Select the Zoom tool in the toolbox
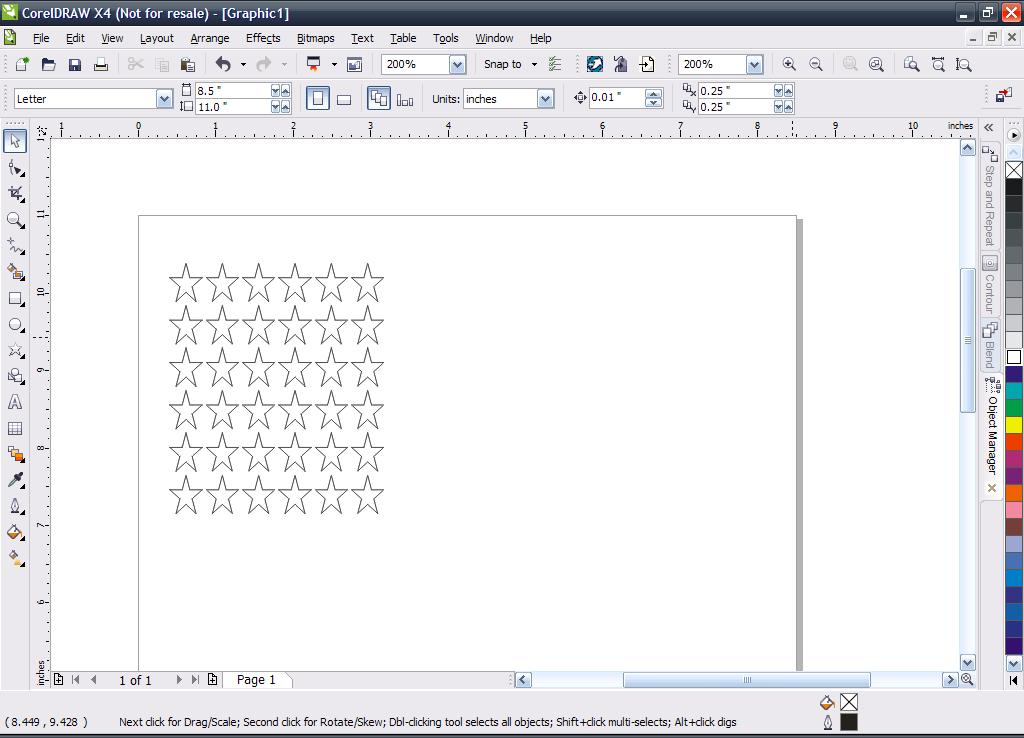 [15, 219]
